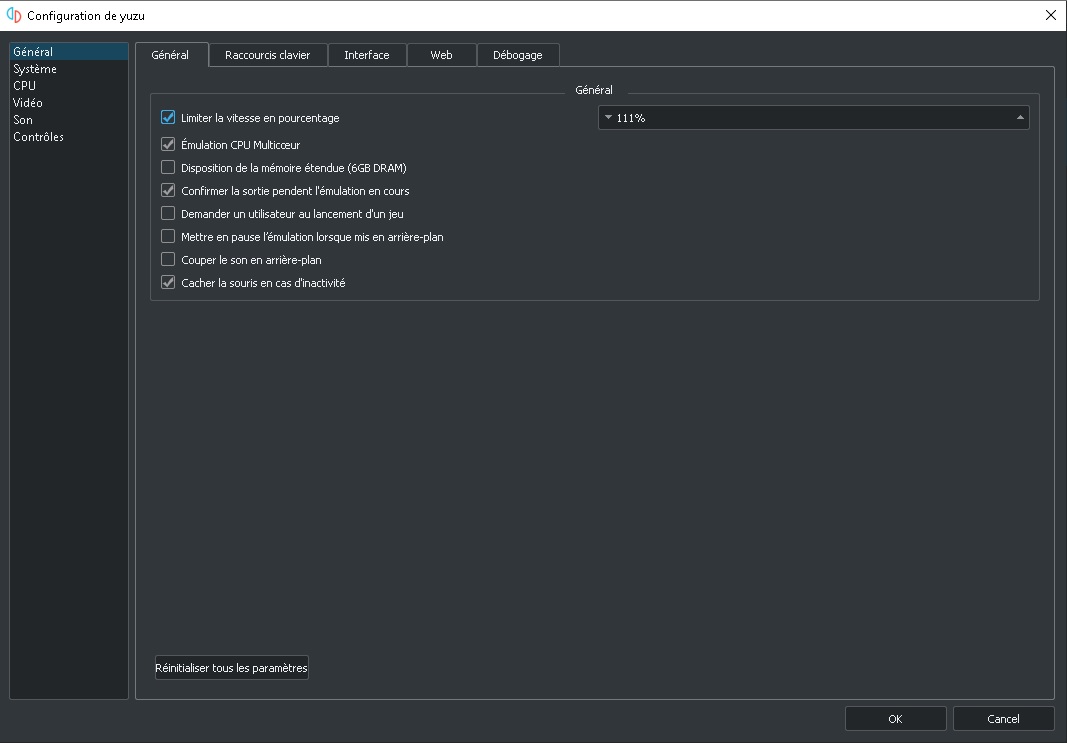The height and width of the screenshot is (743, 1067).
Task: Go to the Vidéo settings category
Action: (28, 103)
